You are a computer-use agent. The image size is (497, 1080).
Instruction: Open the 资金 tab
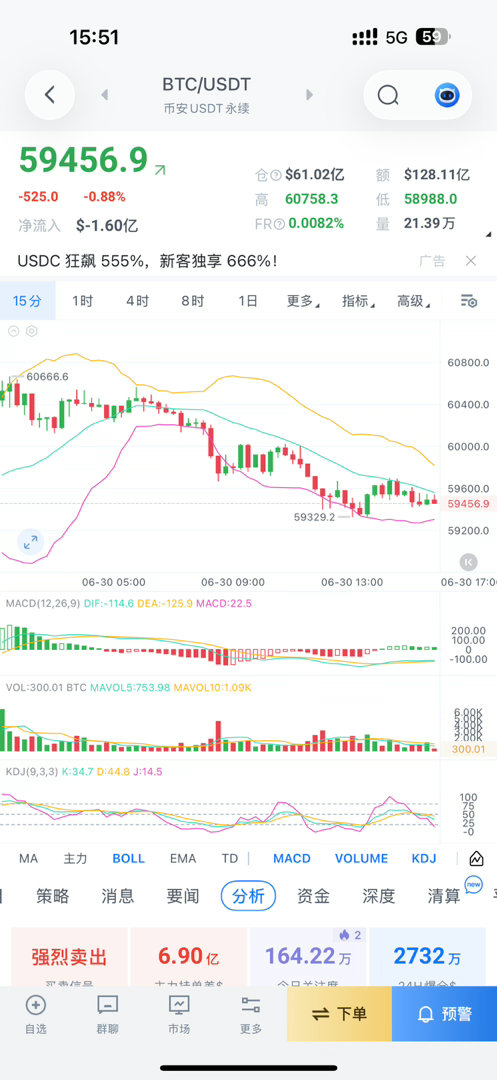tap(313, 896)
